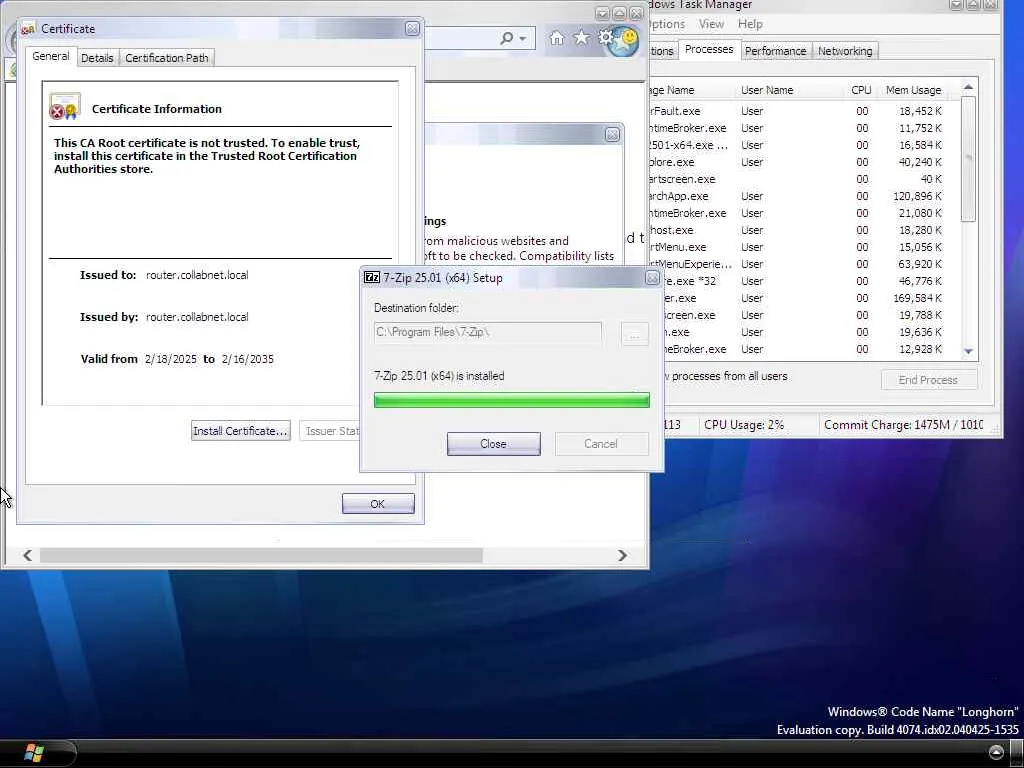Sort processes by User Name column
Image resolution: width=1024 pixels, height=768 pixels.
788,90
